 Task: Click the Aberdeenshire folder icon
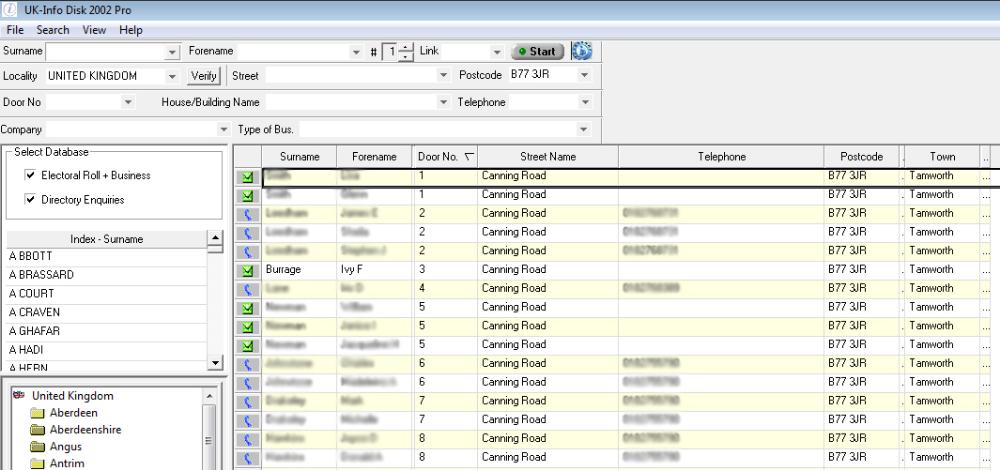(x=39, y=430)
